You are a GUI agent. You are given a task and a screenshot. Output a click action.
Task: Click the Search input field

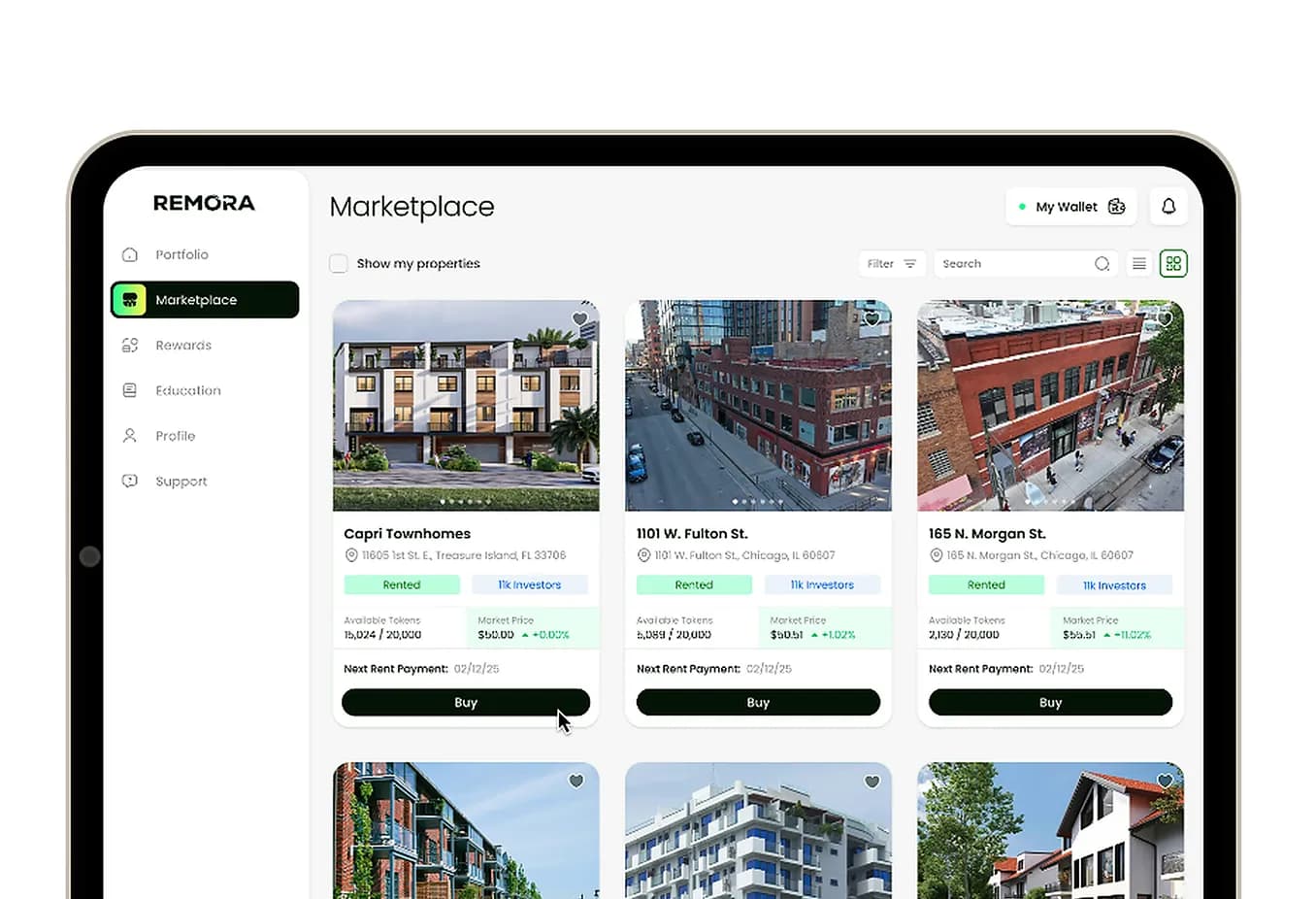[x=1025, y=264]
